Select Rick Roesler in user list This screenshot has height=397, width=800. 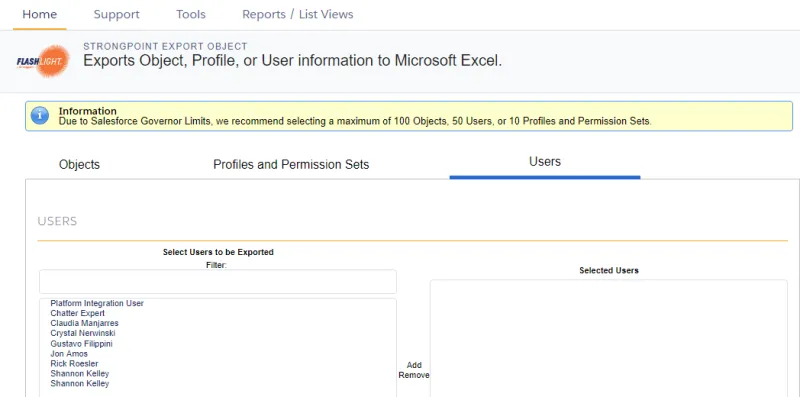(x=74, y=363)
